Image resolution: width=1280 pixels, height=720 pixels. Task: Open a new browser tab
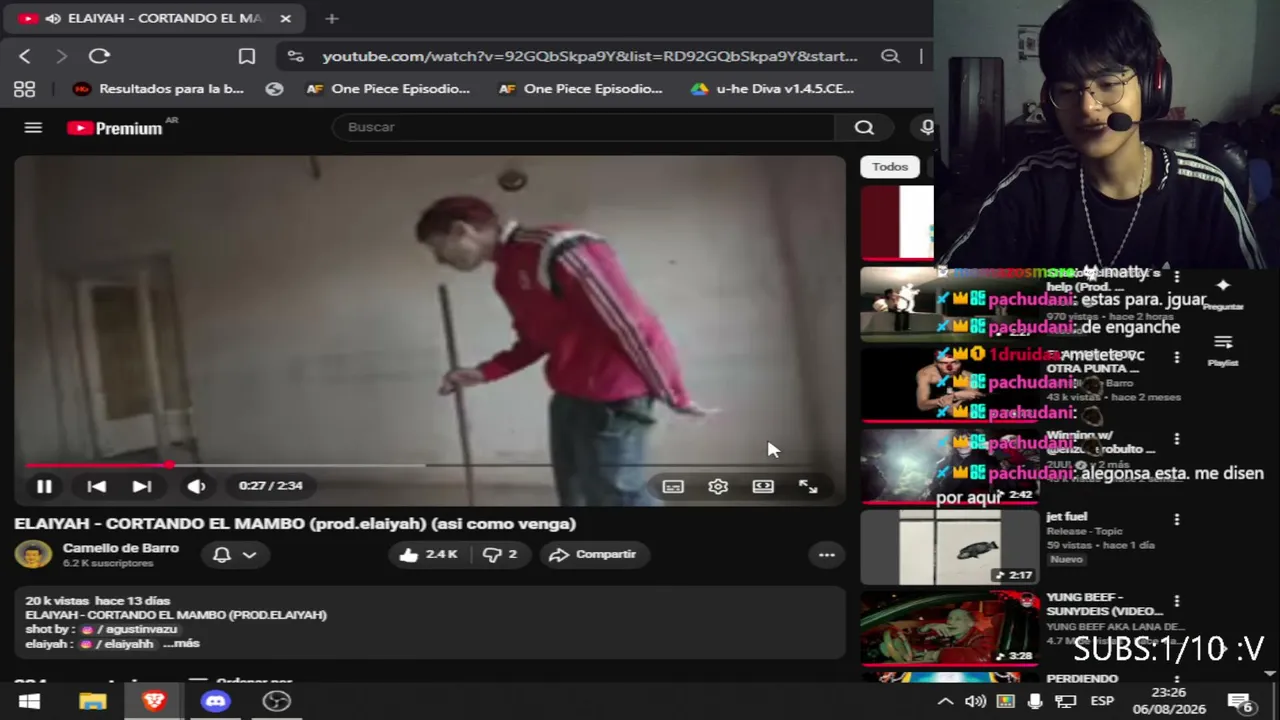click(x=332, y=18)
